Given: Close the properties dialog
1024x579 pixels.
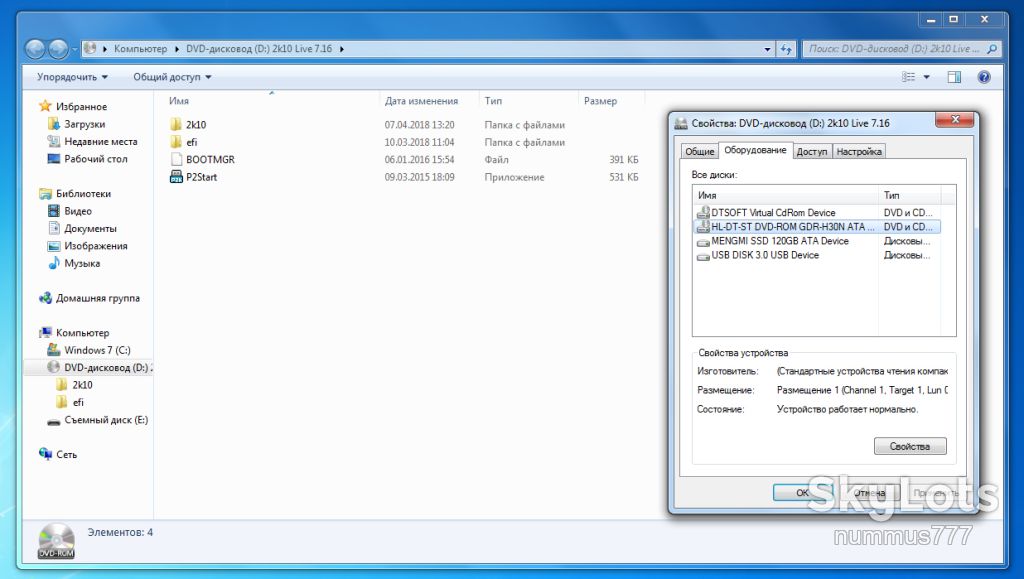Looking at the screenshot, I should click(955, 119).
